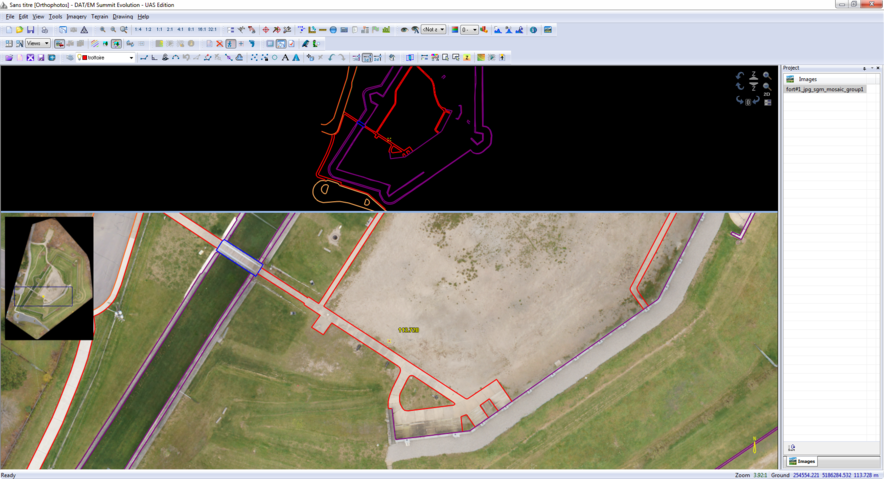Click the red crosshair target icon

coord(266,30)
